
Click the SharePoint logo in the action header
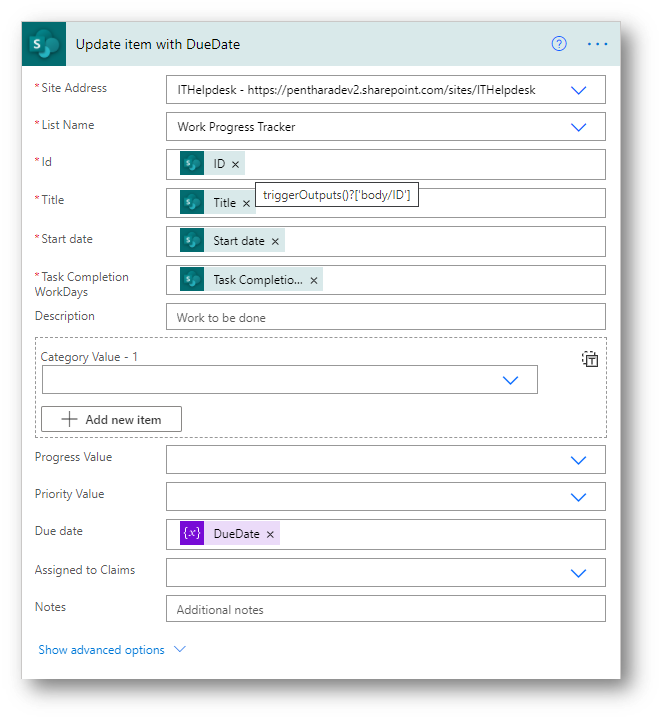coord(44,44)
